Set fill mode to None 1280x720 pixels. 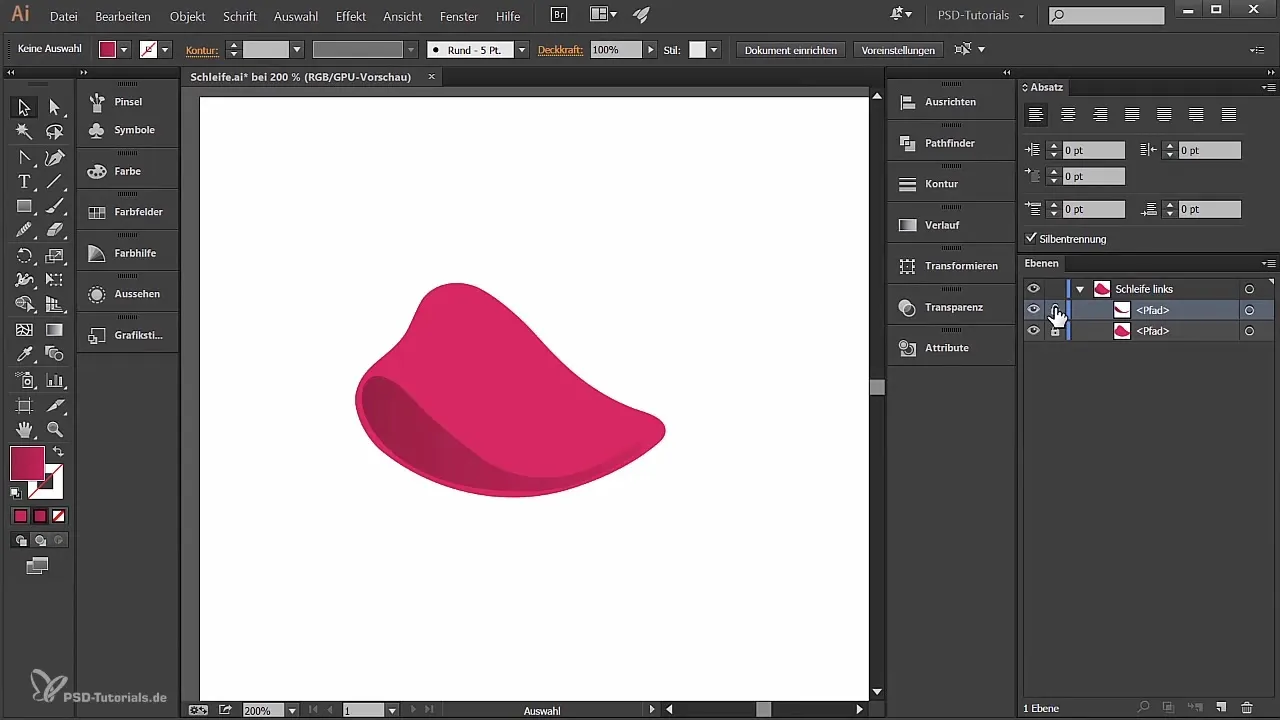click(59, 516)
